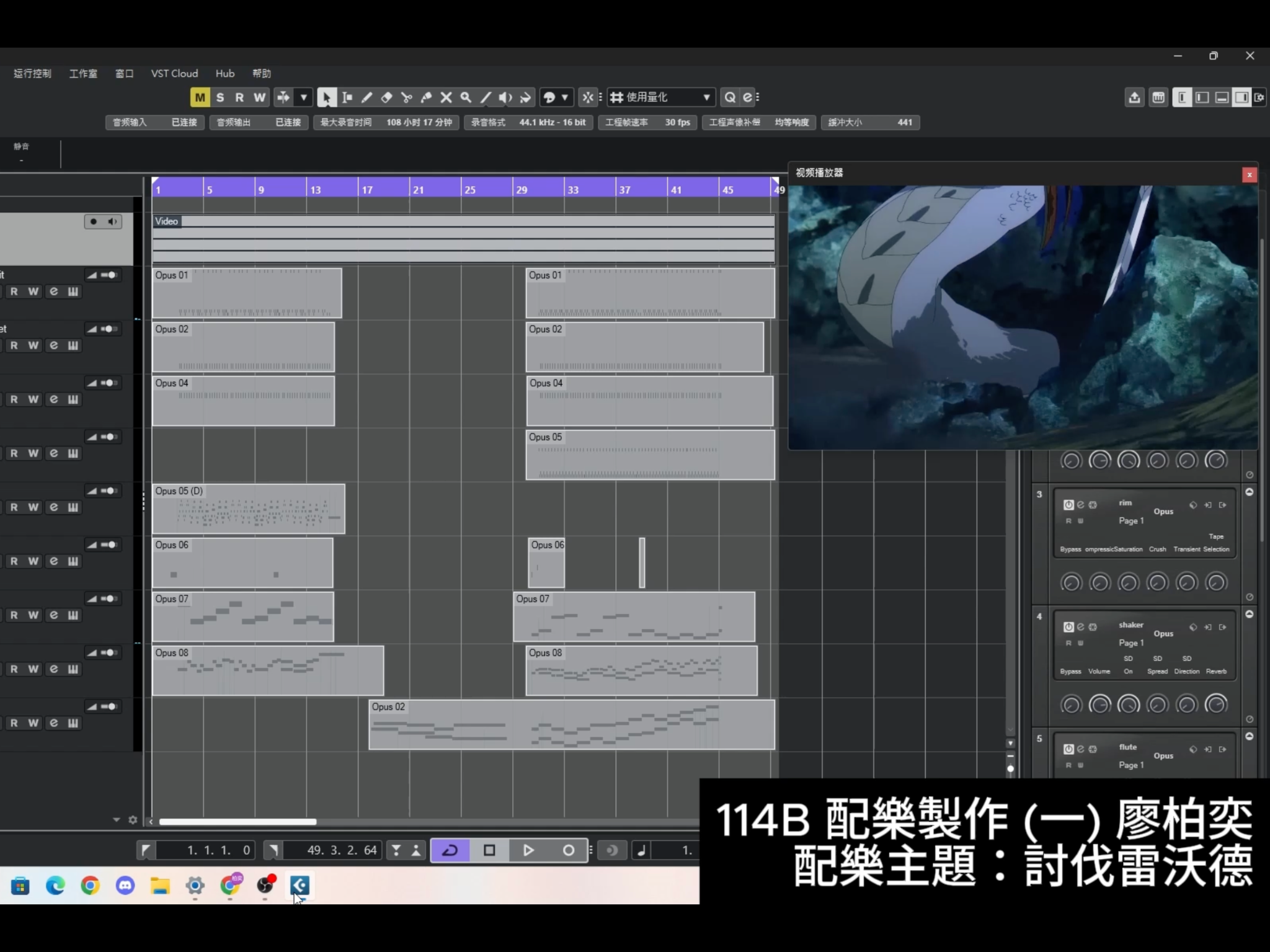1270x952 pixels.
Task: Choose the Mute X tool
Action: pyautogui.click(x=446, y=97)
